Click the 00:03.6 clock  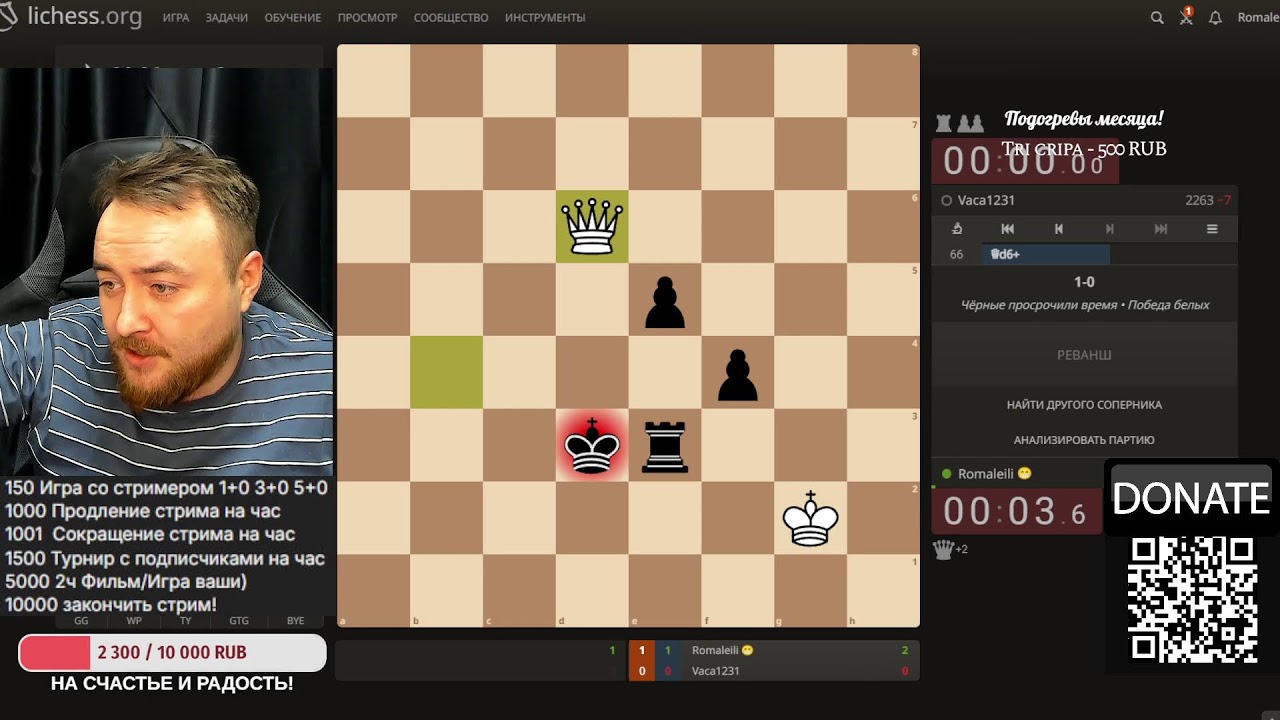point(1016,511)
